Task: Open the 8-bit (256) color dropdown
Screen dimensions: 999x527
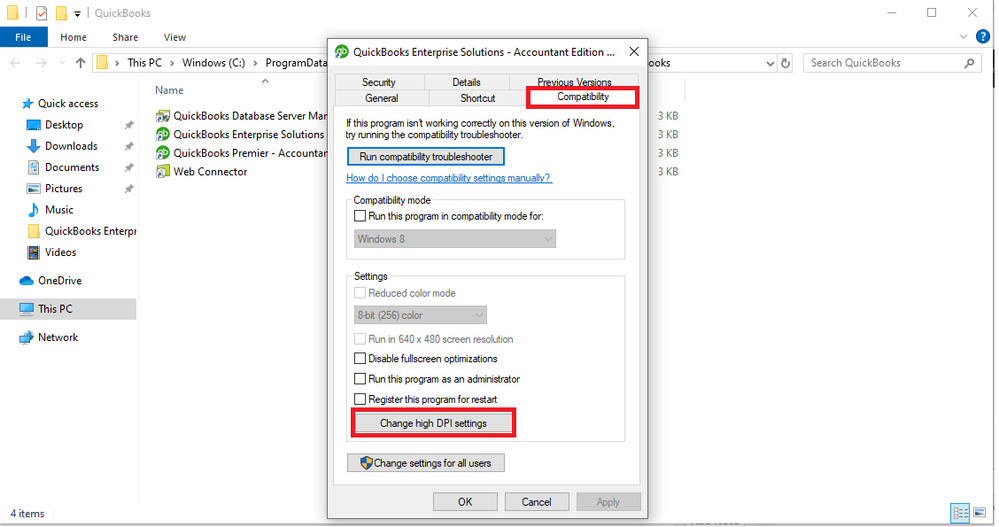Action: (x=420, y=315)
